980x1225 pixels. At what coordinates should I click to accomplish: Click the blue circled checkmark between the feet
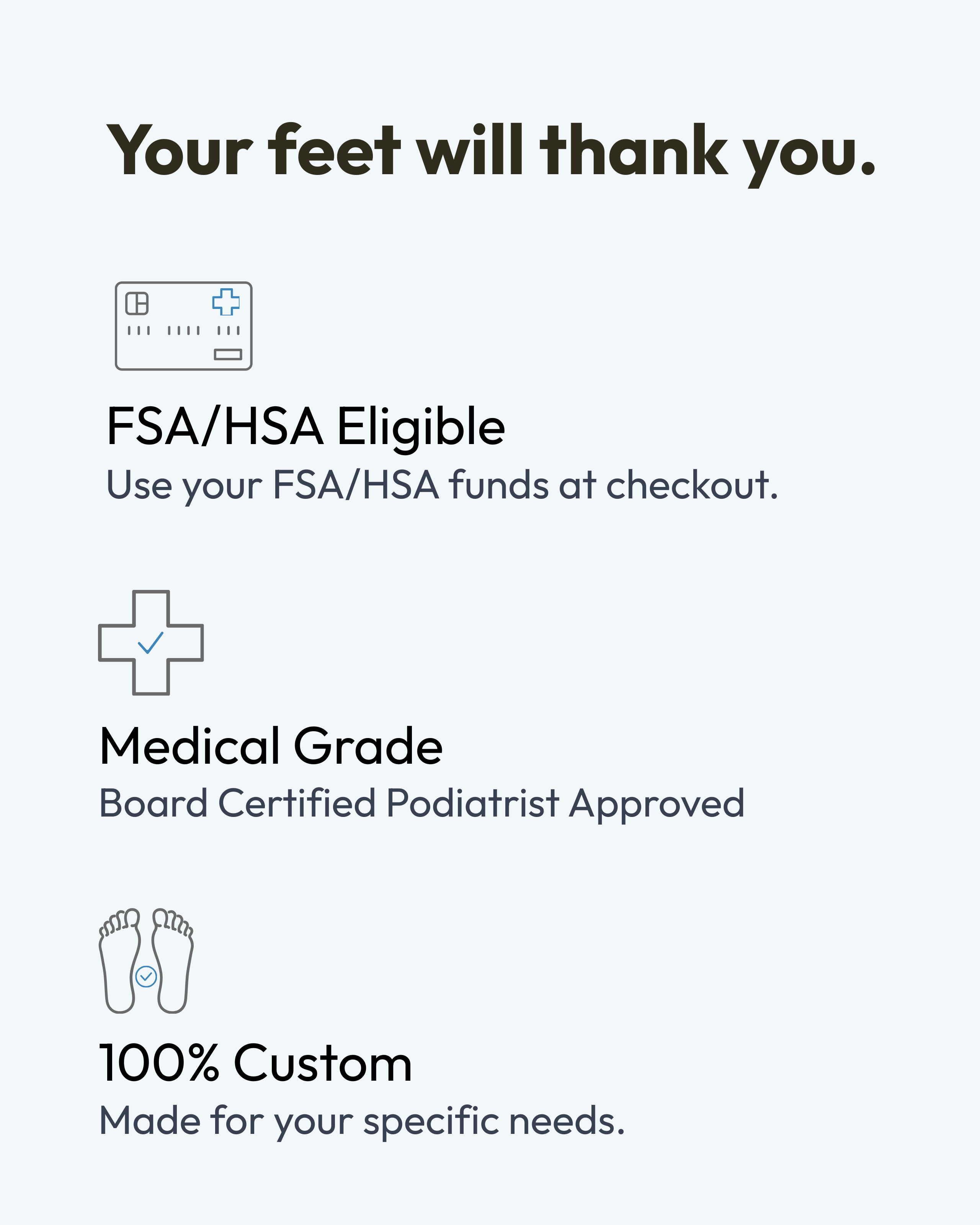tap(146, 977)
